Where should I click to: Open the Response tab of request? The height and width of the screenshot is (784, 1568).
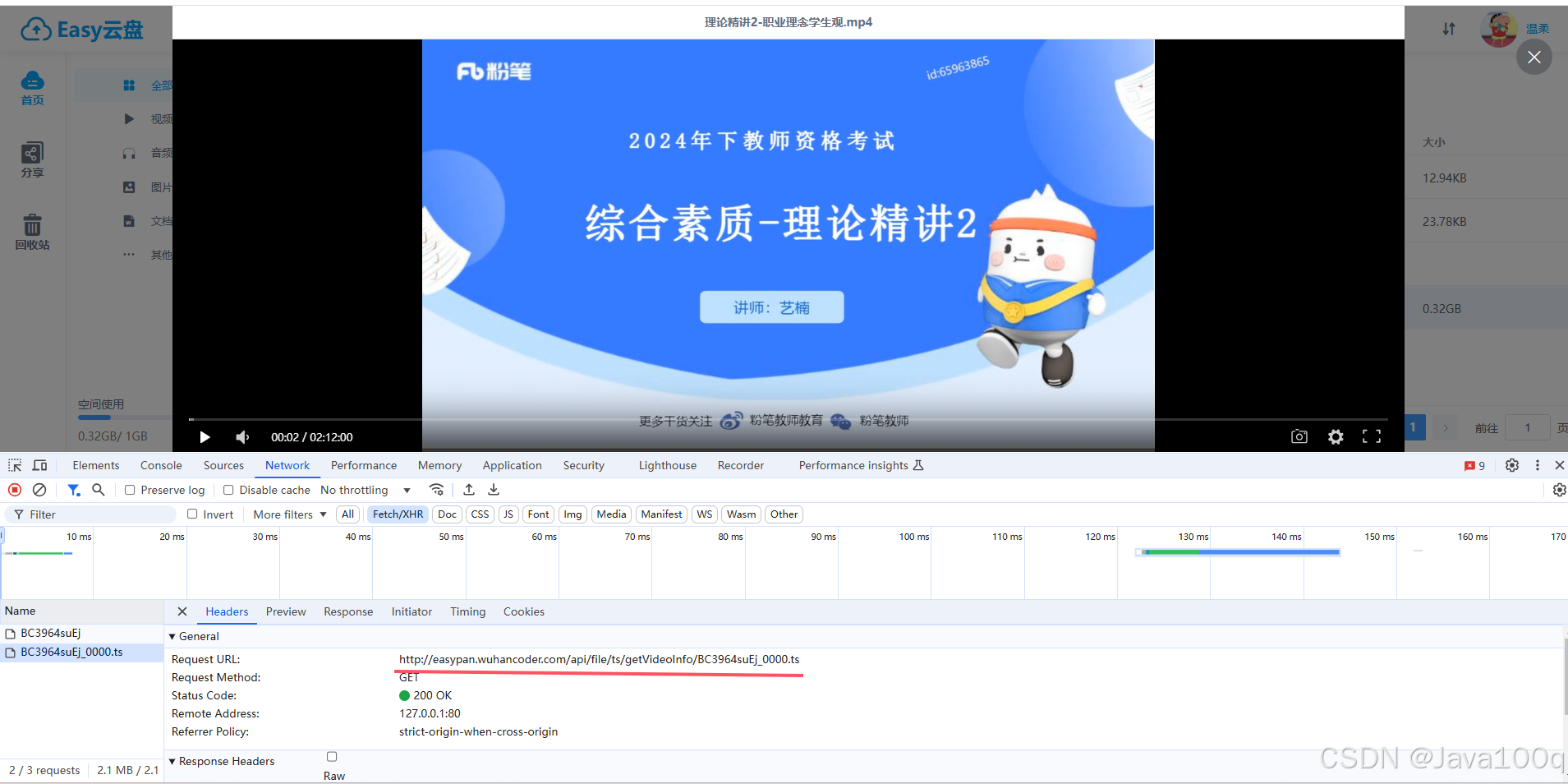click(348, 611)
